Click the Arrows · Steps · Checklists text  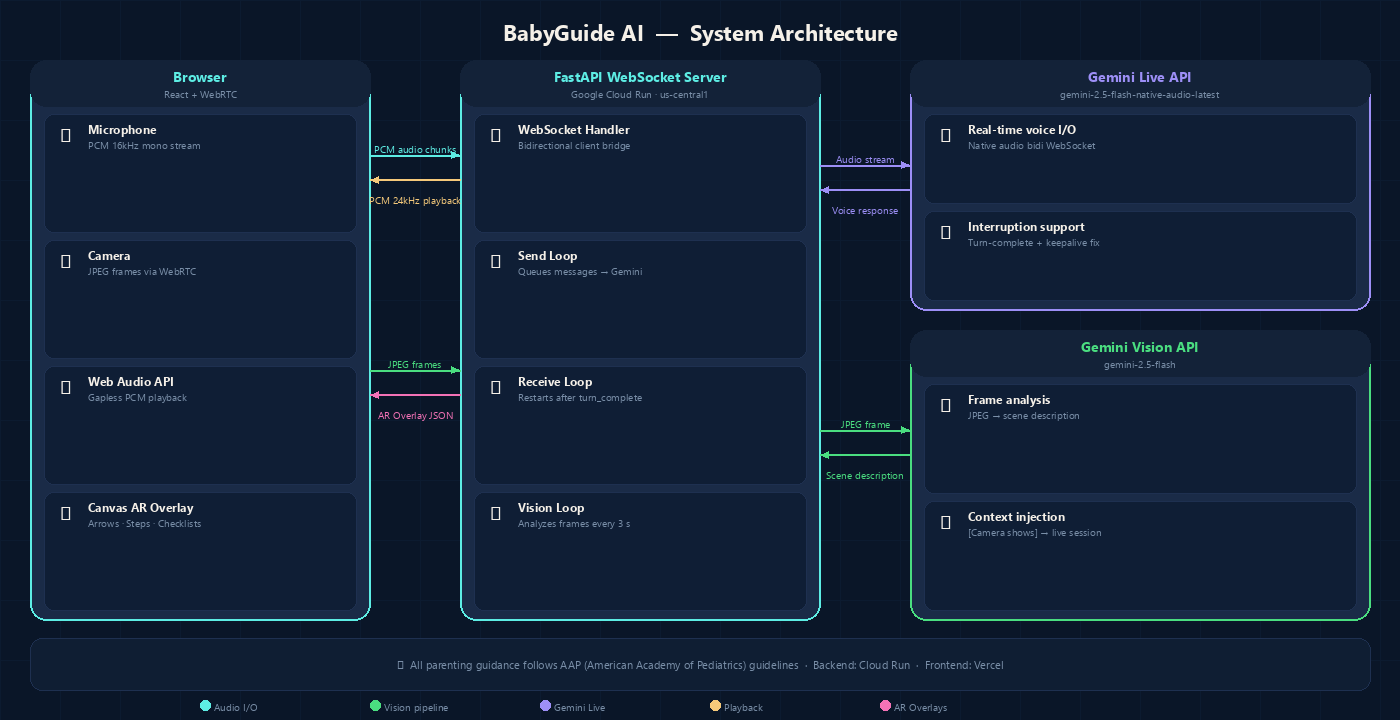145,524
